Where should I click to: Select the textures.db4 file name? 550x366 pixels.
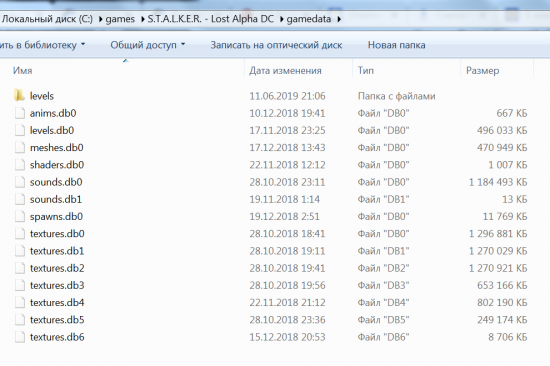tap(57, 302)
